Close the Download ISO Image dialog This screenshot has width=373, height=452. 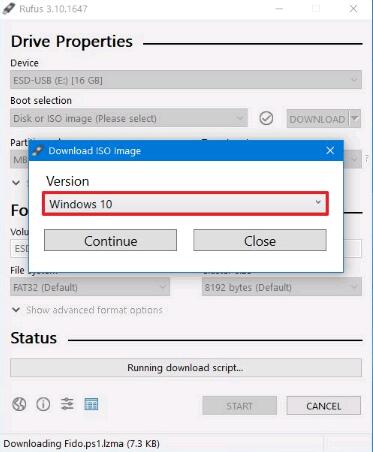(330, 150)
